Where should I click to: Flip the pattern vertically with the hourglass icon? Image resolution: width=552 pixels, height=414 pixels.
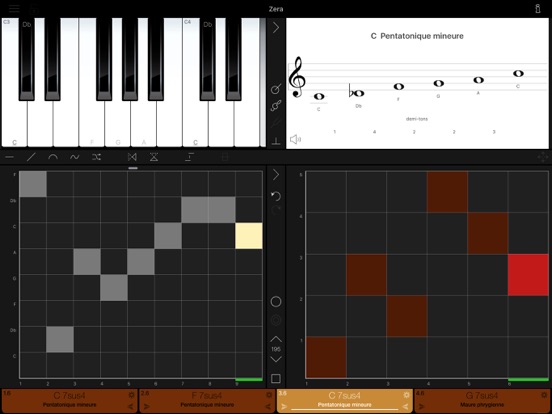click(154, 157)
